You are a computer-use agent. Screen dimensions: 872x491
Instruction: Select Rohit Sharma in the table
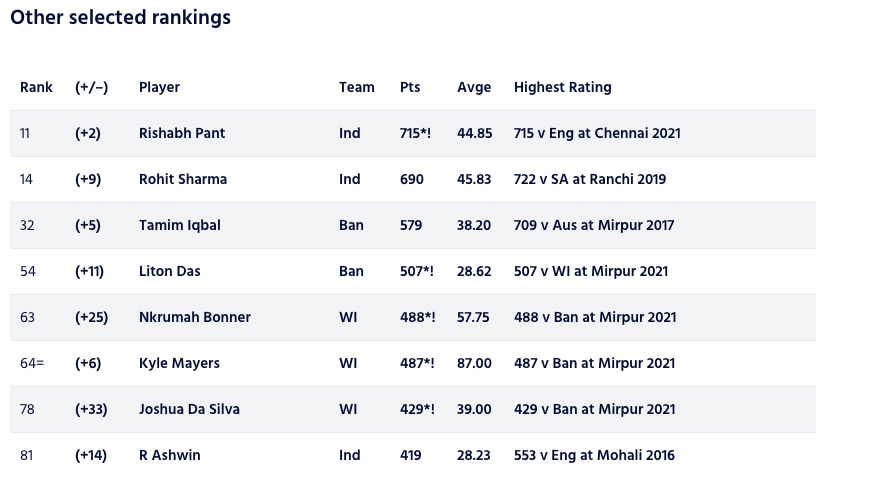click(x=183, y=179)
